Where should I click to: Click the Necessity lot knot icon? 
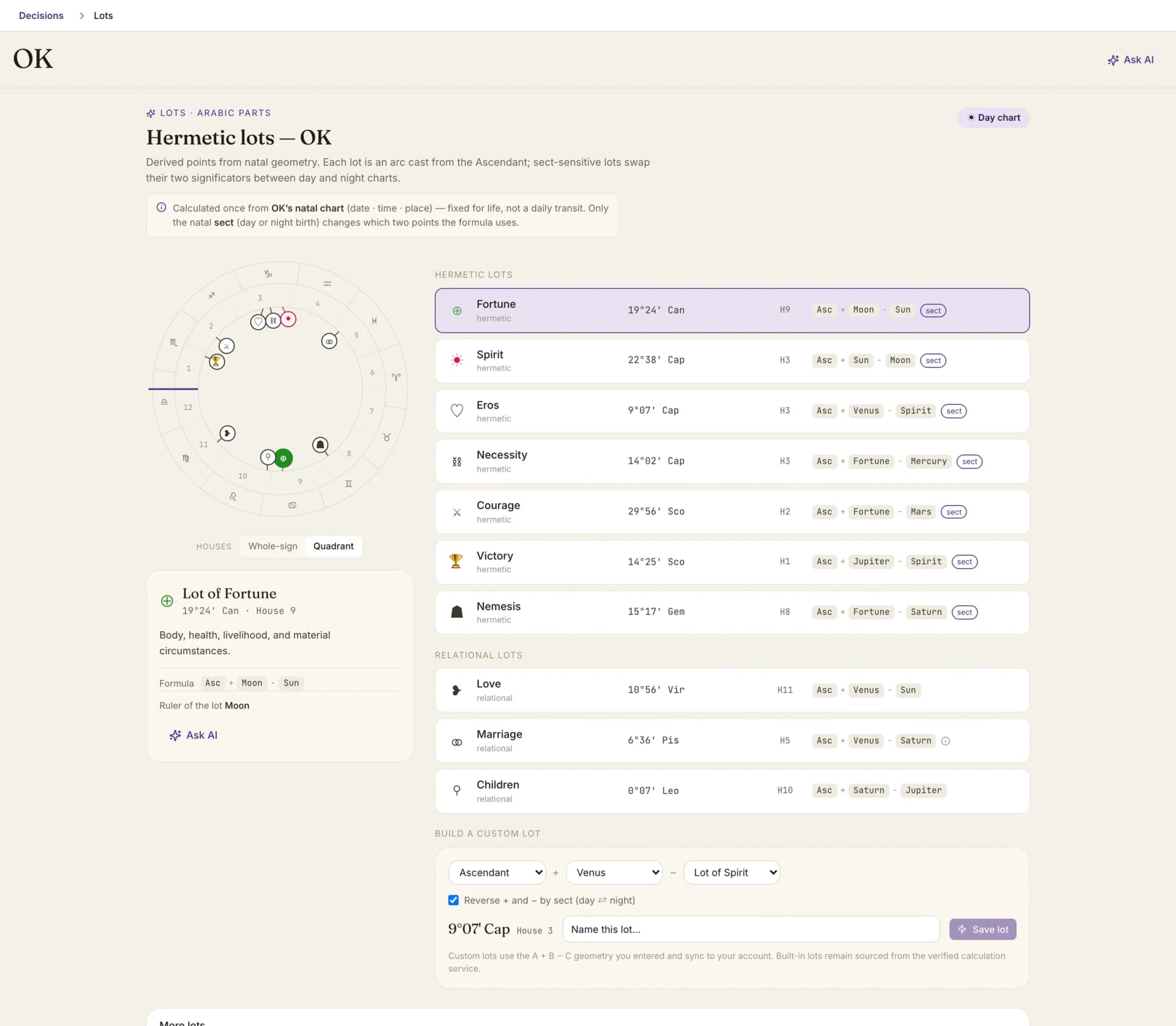(457, 462)
